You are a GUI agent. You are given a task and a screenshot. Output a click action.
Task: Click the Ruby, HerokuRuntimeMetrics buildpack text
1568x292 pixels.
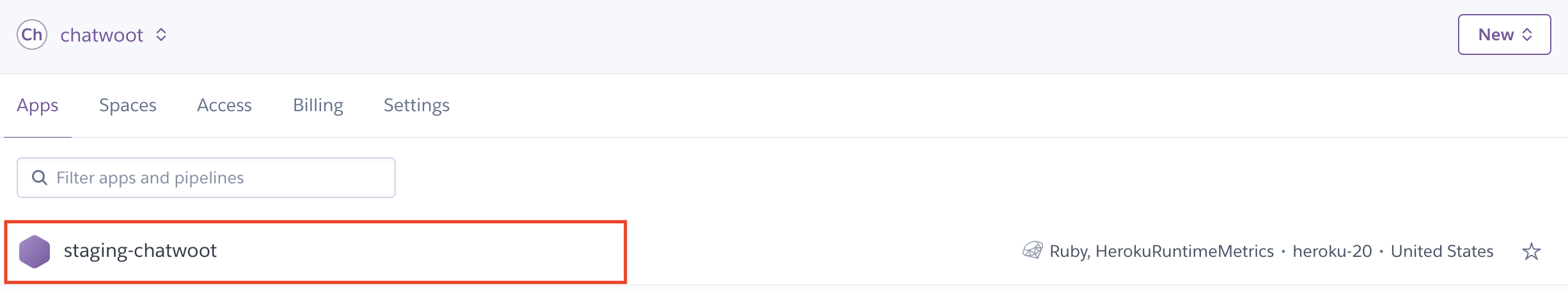pyautogui.click(x=1161, y=251)
